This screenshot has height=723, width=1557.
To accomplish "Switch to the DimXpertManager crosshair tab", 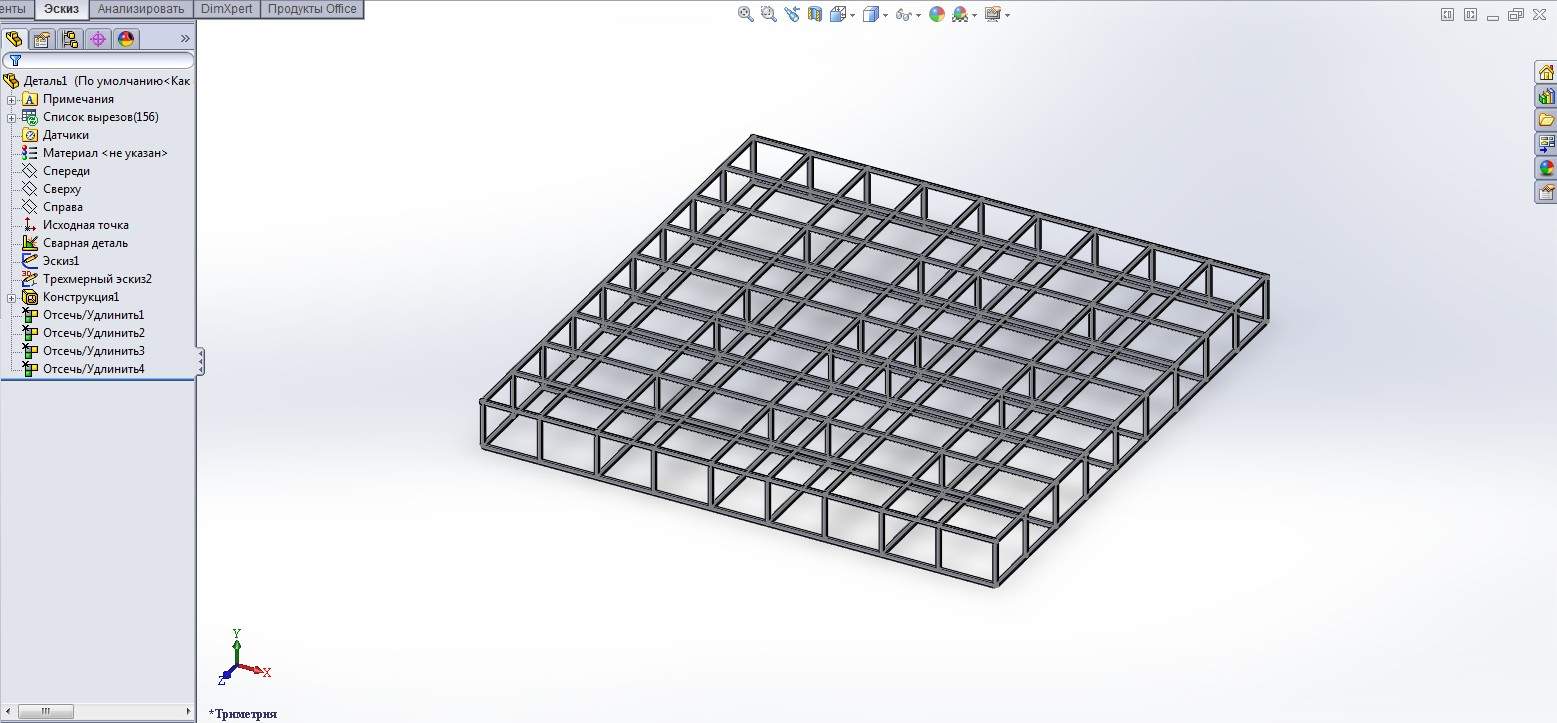I will point(97,39).
